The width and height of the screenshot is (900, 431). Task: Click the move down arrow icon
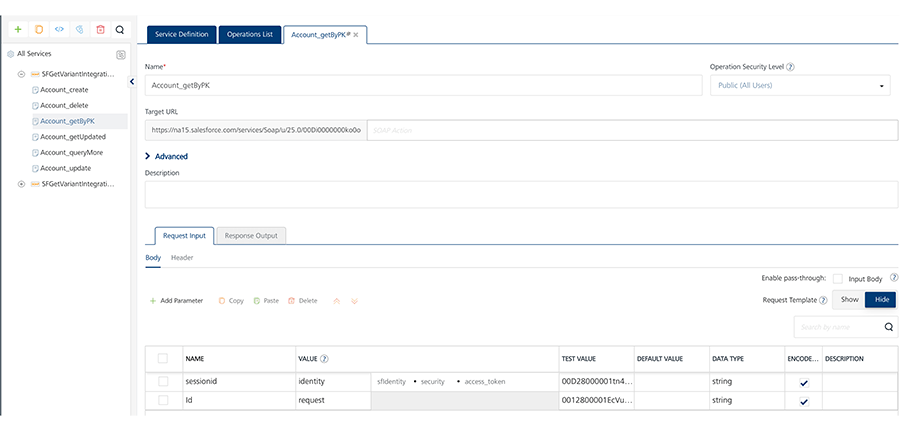tap(354, 300)
